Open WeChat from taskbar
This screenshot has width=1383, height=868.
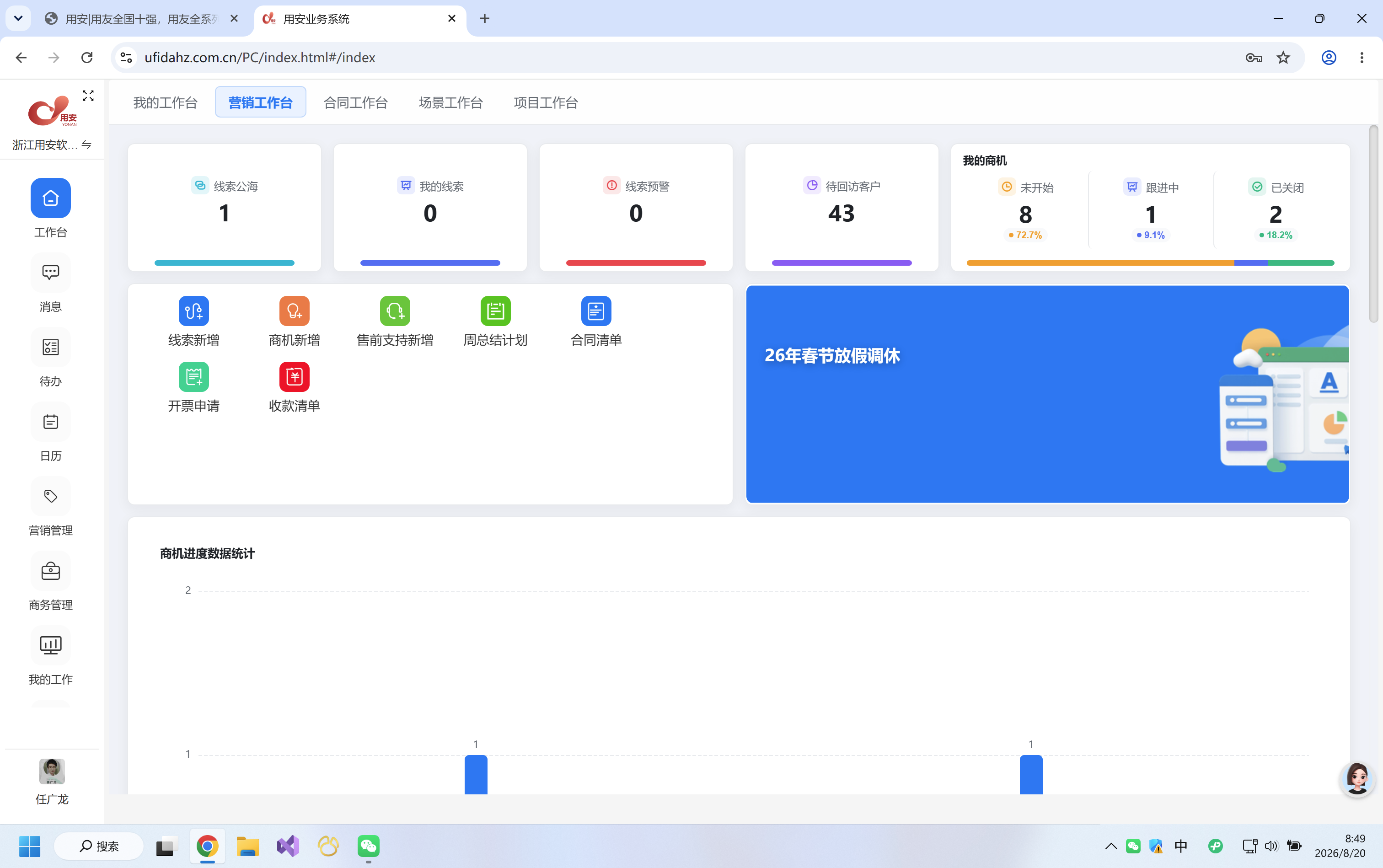pyautogui.click(x=369, y=846)
